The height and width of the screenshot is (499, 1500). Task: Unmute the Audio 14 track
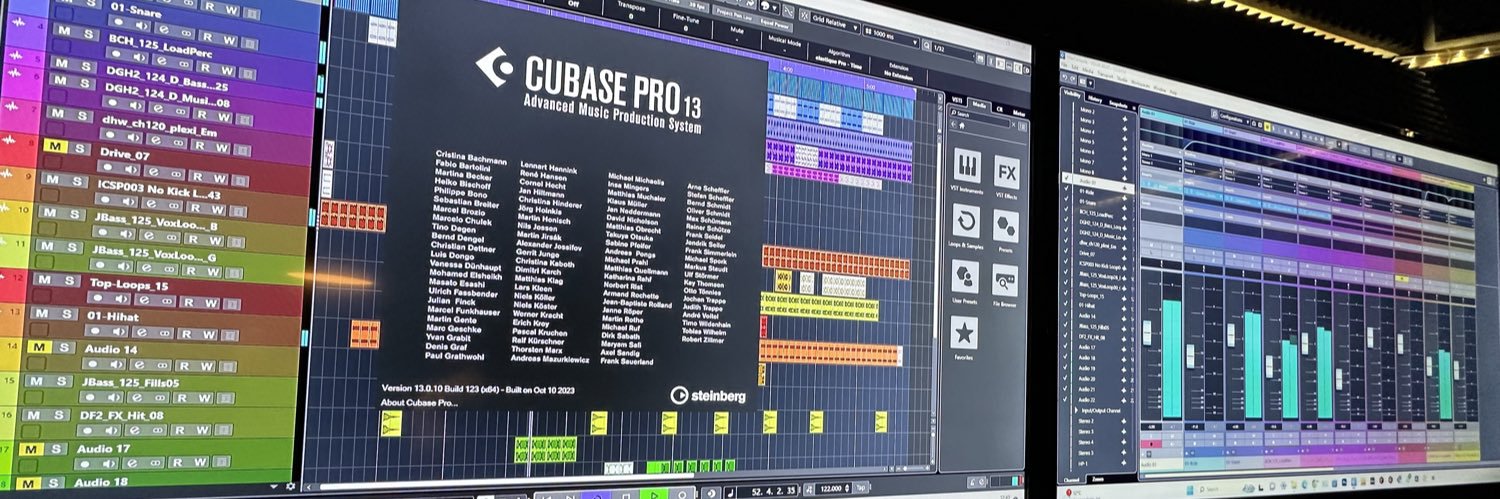tap(38, 347)
